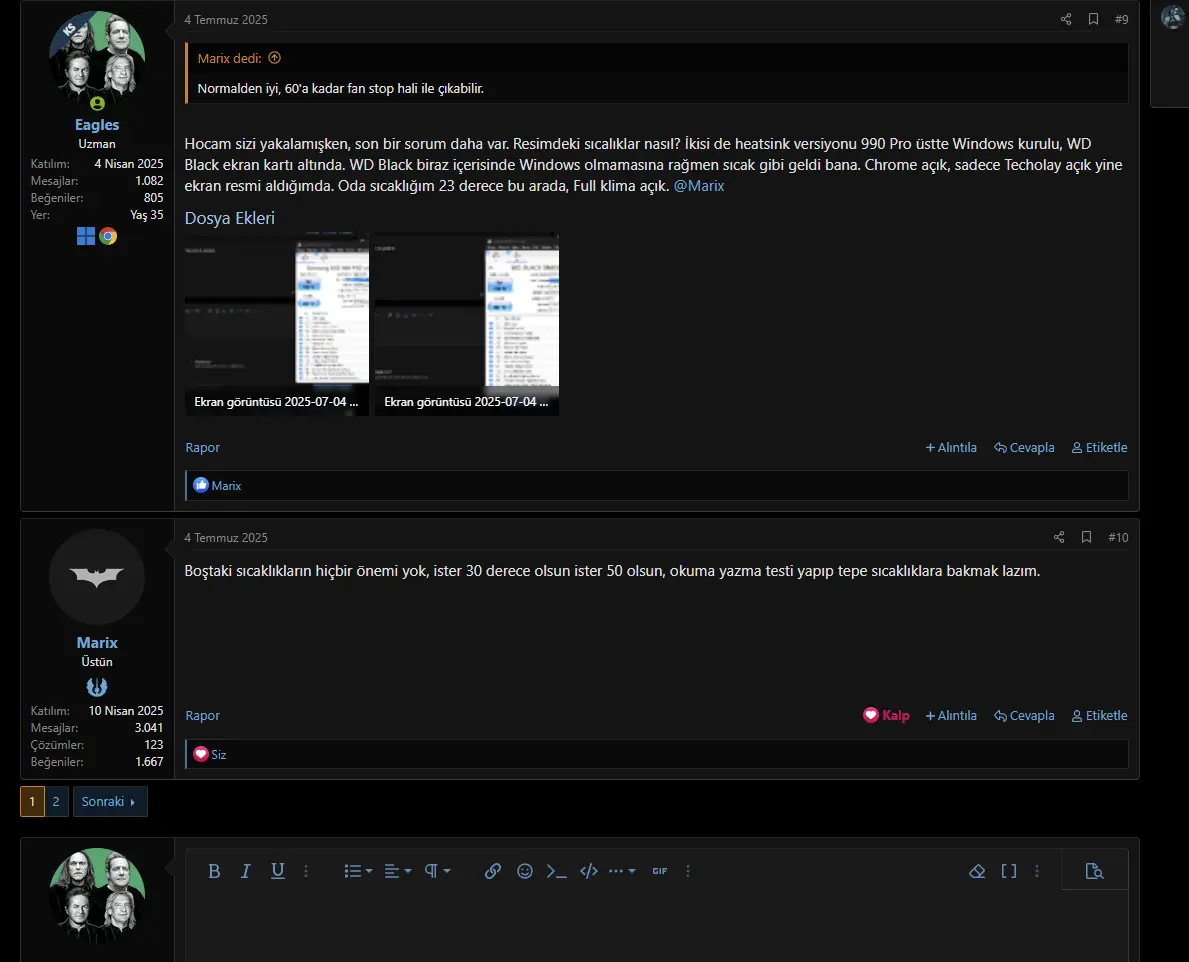
Task: Toggle the Kalp reaction on post #10
Action: (x=886, y=715)
